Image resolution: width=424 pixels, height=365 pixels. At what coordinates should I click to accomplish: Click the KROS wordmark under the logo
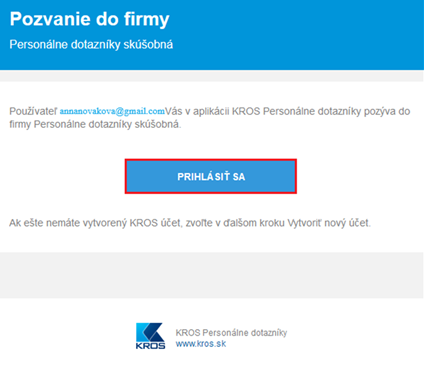150,346
